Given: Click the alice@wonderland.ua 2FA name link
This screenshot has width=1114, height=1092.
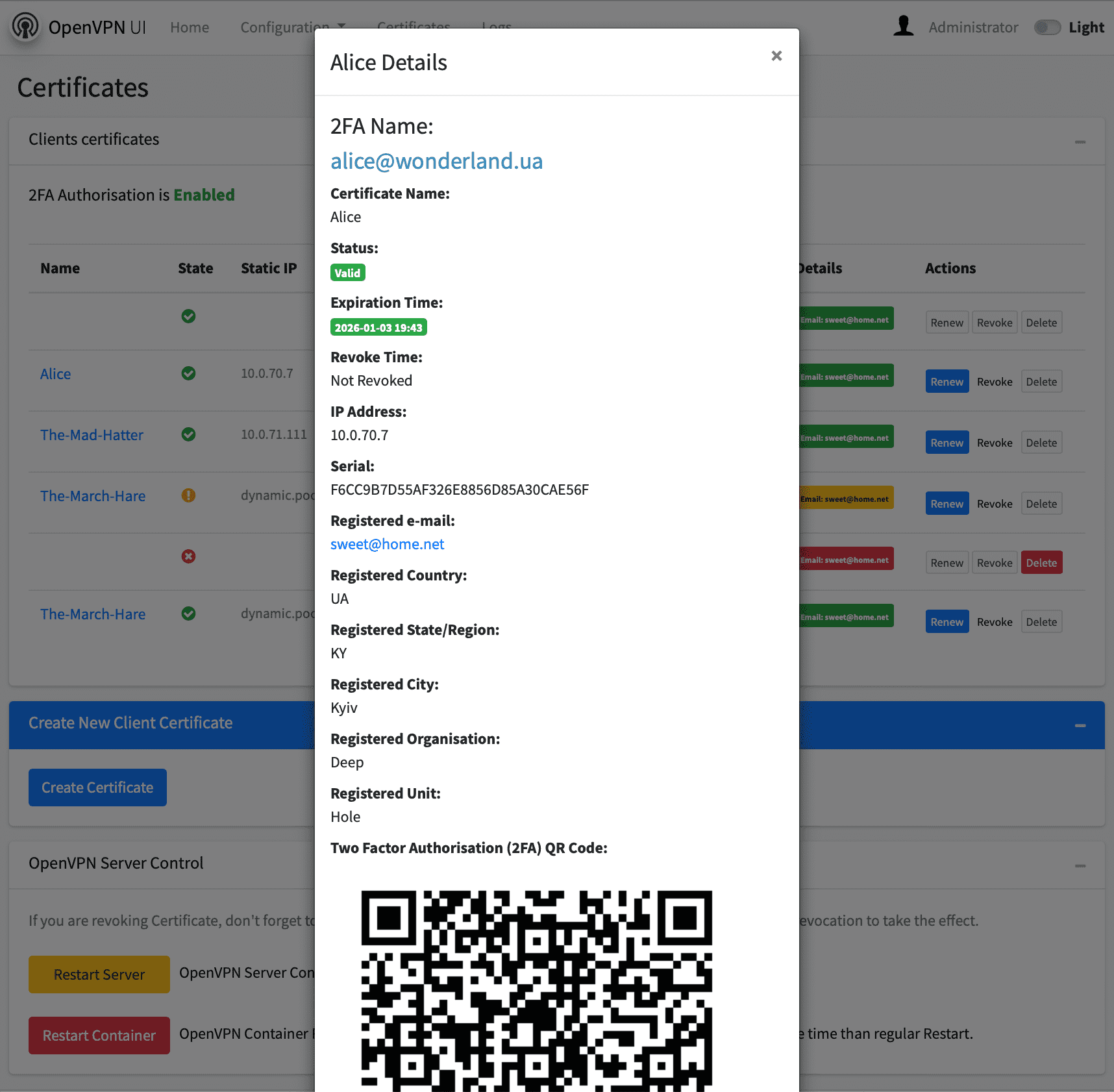Looking at the screenshot, I should 436,161.
